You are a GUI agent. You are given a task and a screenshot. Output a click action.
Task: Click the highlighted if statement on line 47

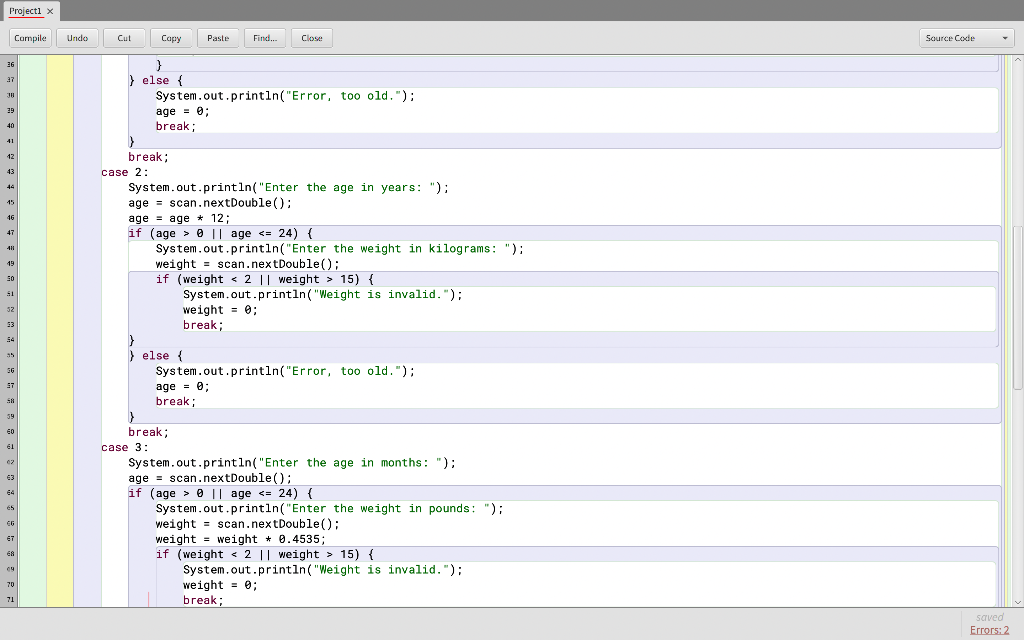click(218, 232)
